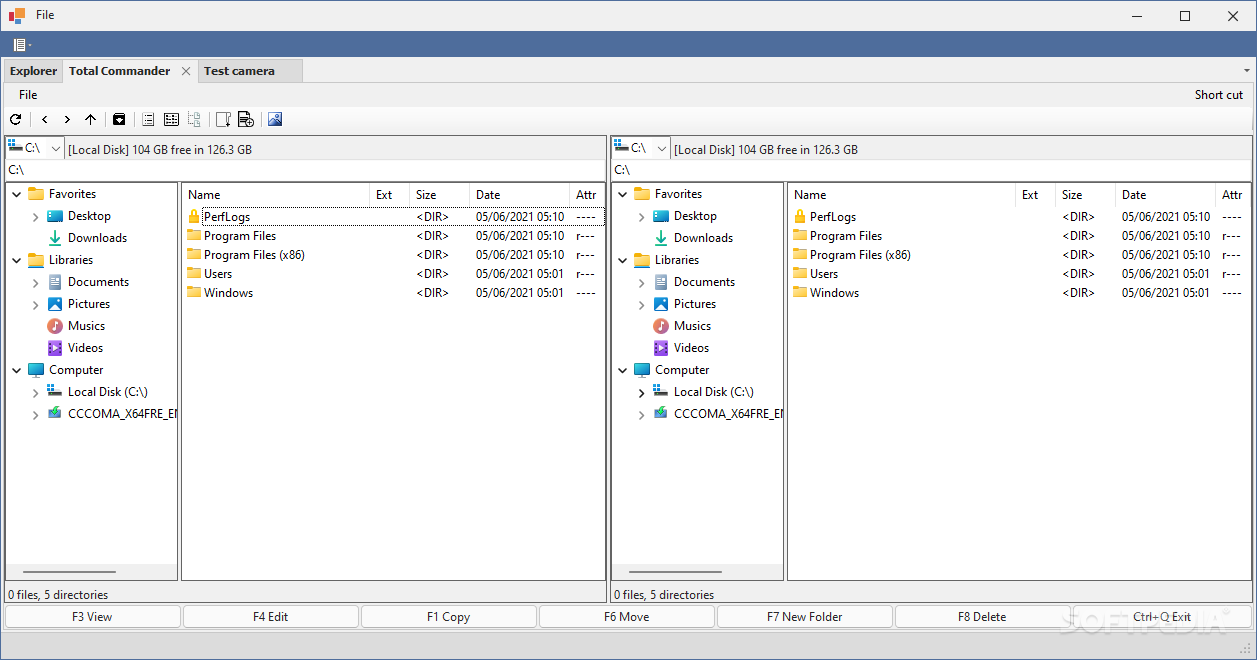Viewport: 1257px width, 660px height.
Task: Open left pane drive C:\ dropdown
Action: tap(55, 148)
